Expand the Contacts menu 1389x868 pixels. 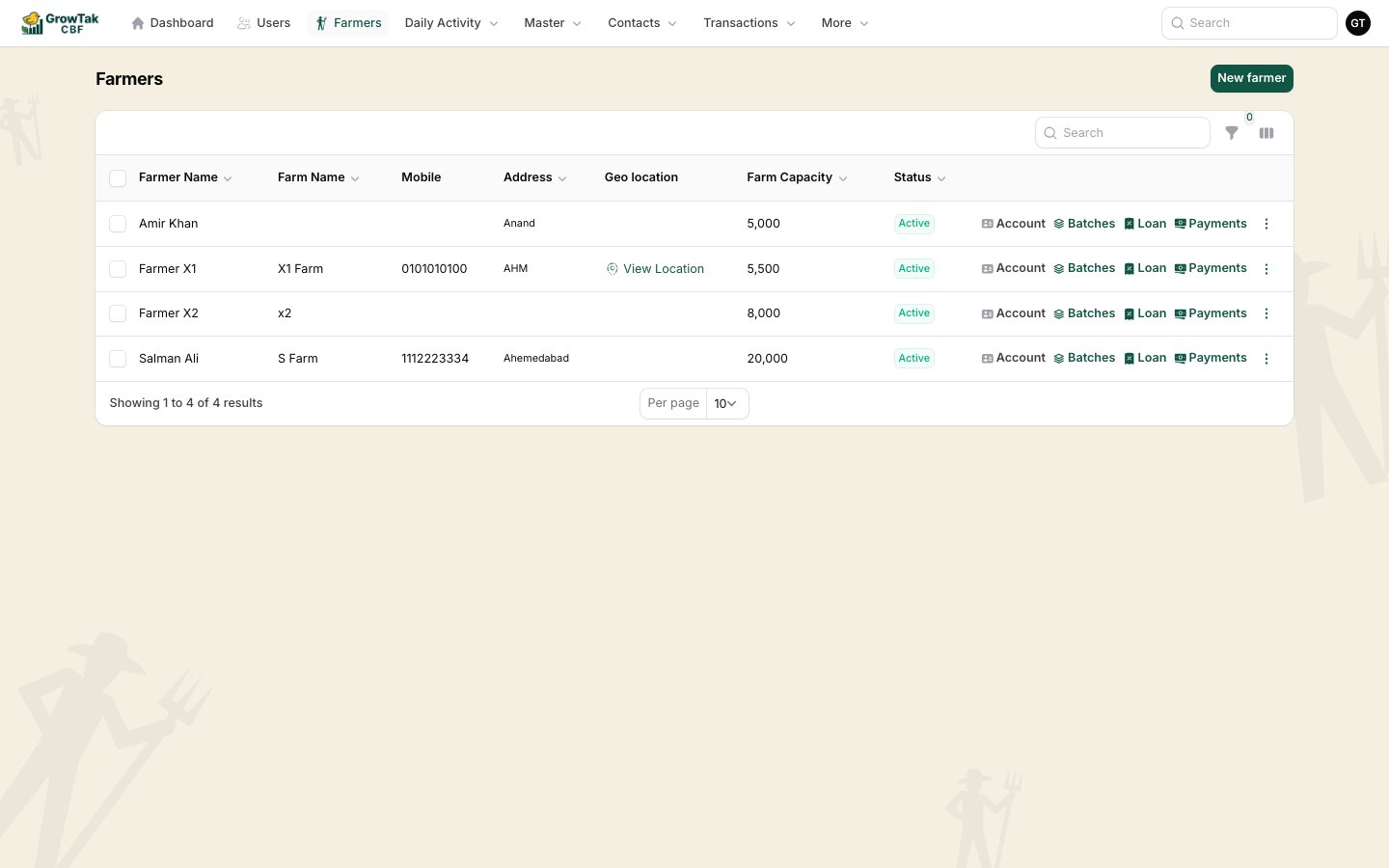[642, 23]
